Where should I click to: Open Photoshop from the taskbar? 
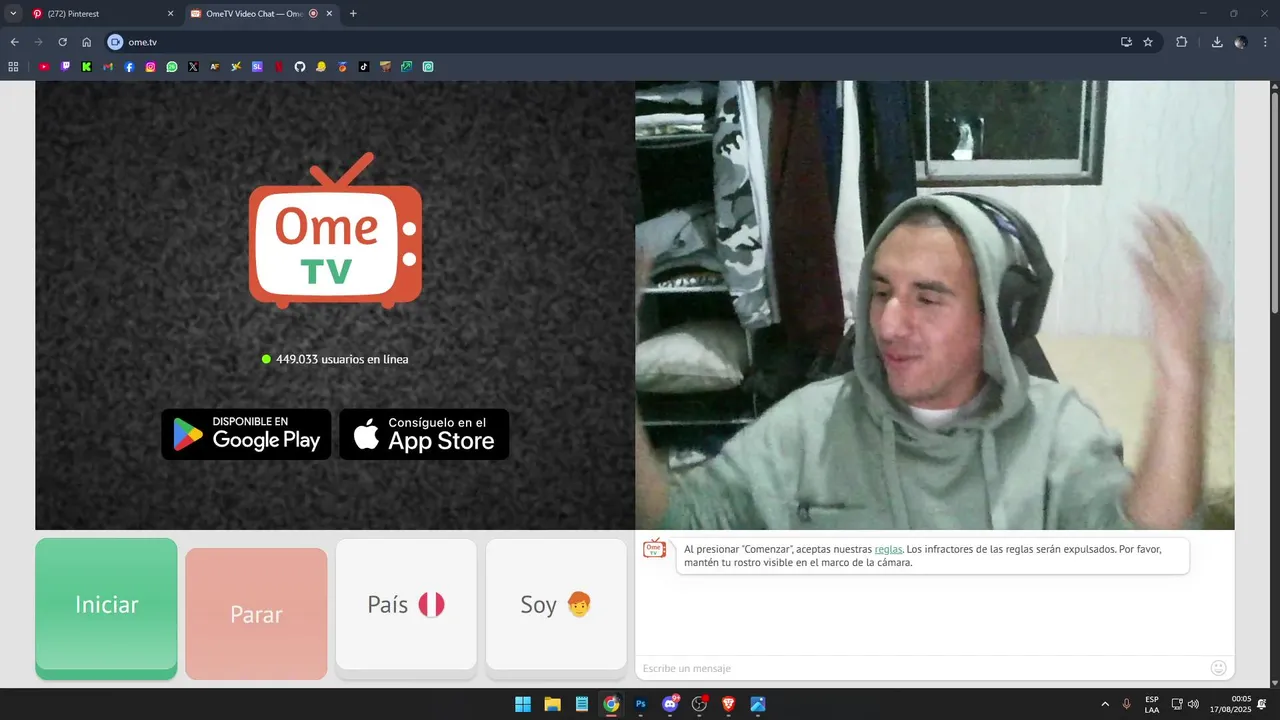(641, 704)
